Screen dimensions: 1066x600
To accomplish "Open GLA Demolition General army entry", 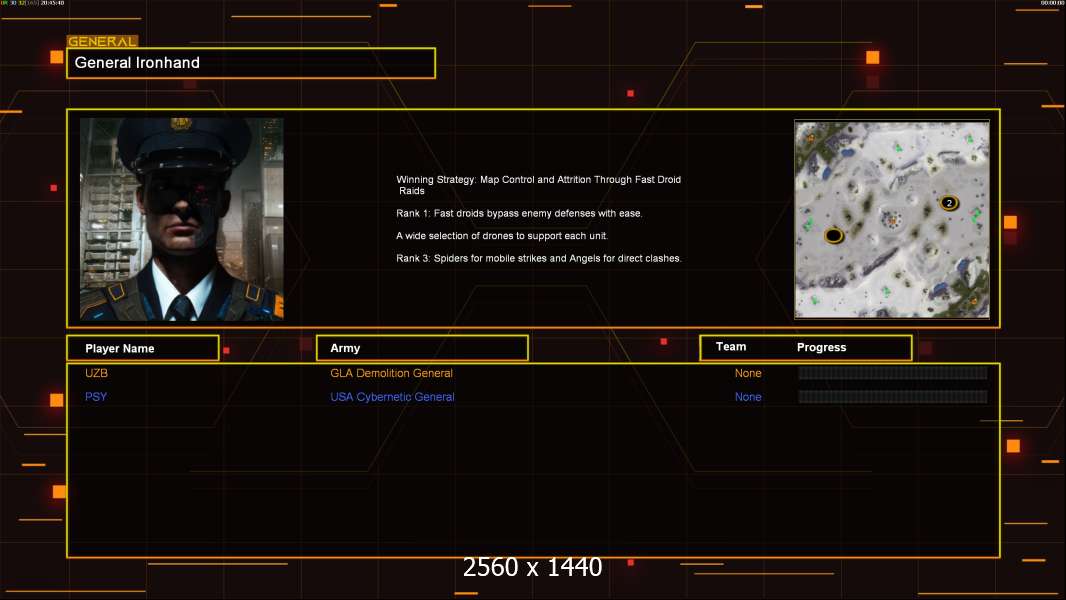I will click(391, 373).
